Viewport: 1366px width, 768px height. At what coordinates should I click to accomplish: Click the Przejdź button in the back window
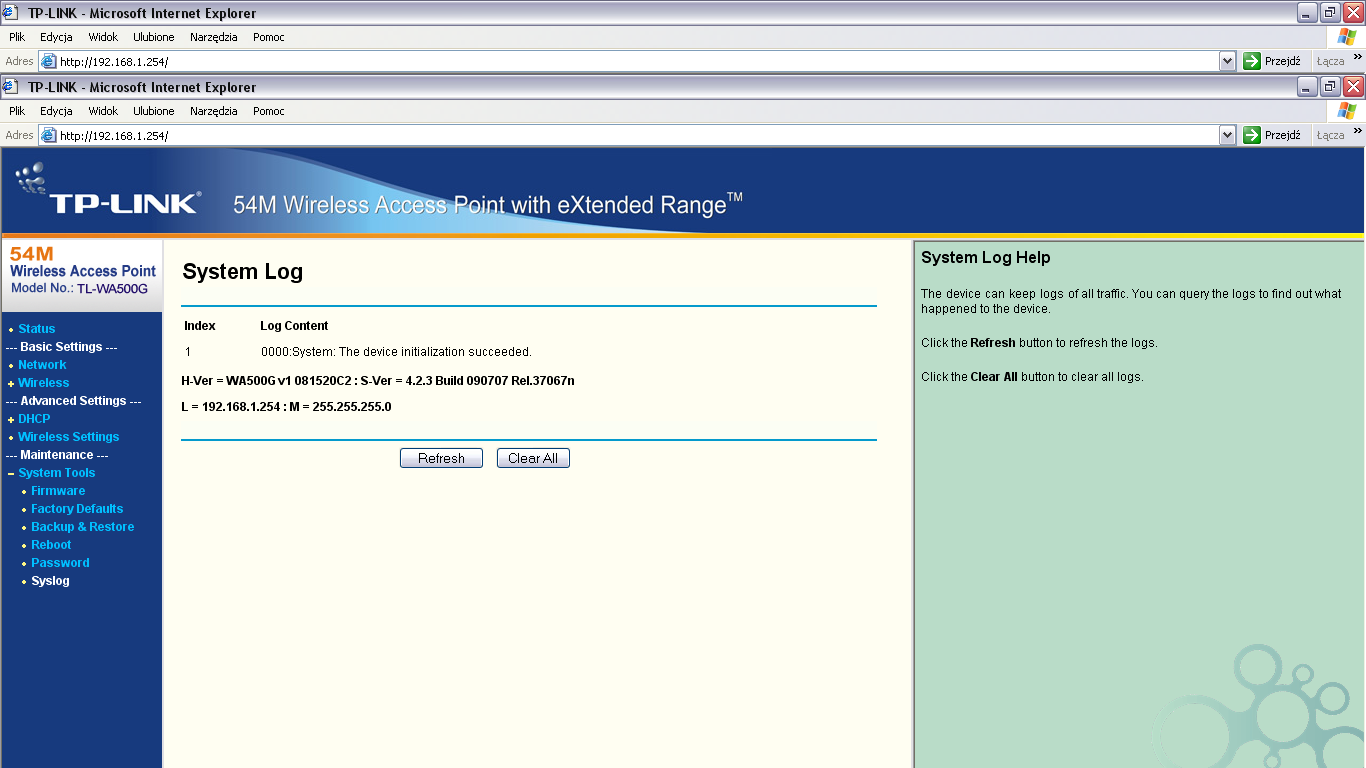tap(1273, 61)
